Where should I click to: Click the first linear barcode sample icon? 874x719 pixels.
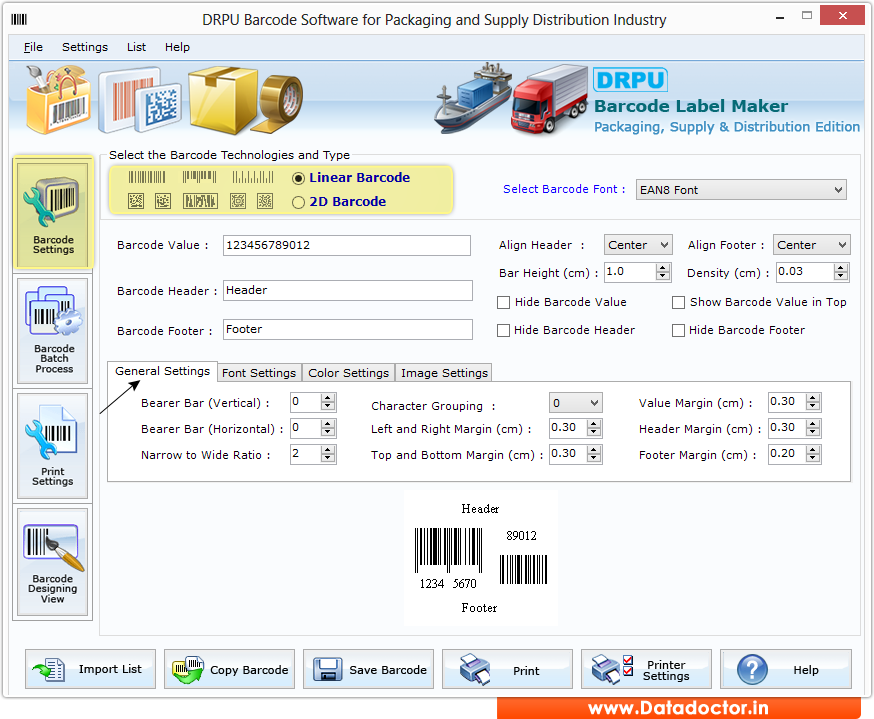(147, 177)
